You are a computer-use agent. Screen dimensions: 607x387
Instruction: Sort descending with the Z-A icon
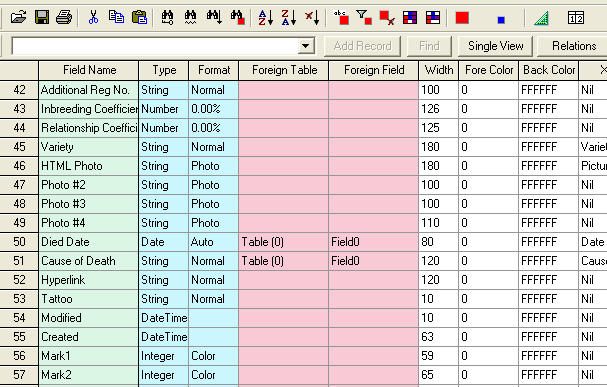pyautogui.click(x=289, y=17)
